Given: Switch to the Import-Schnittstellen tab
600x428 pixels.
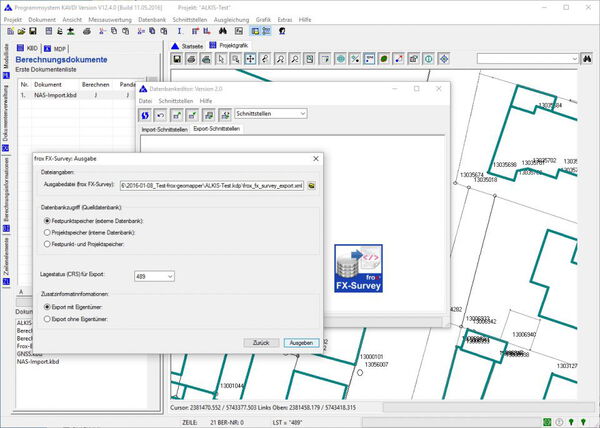Looking at the screenshot, I should [164, 129].
